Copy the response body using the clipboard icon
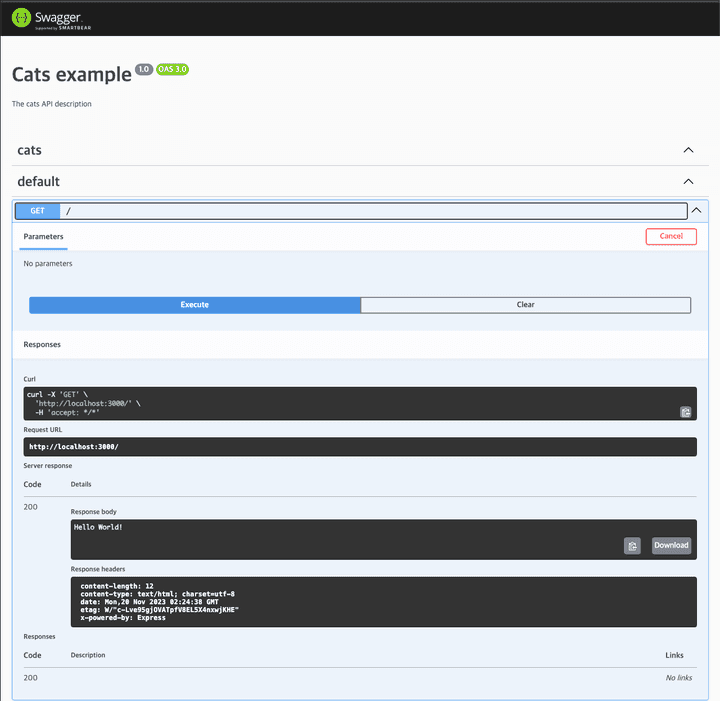 [x=632, y=545]
